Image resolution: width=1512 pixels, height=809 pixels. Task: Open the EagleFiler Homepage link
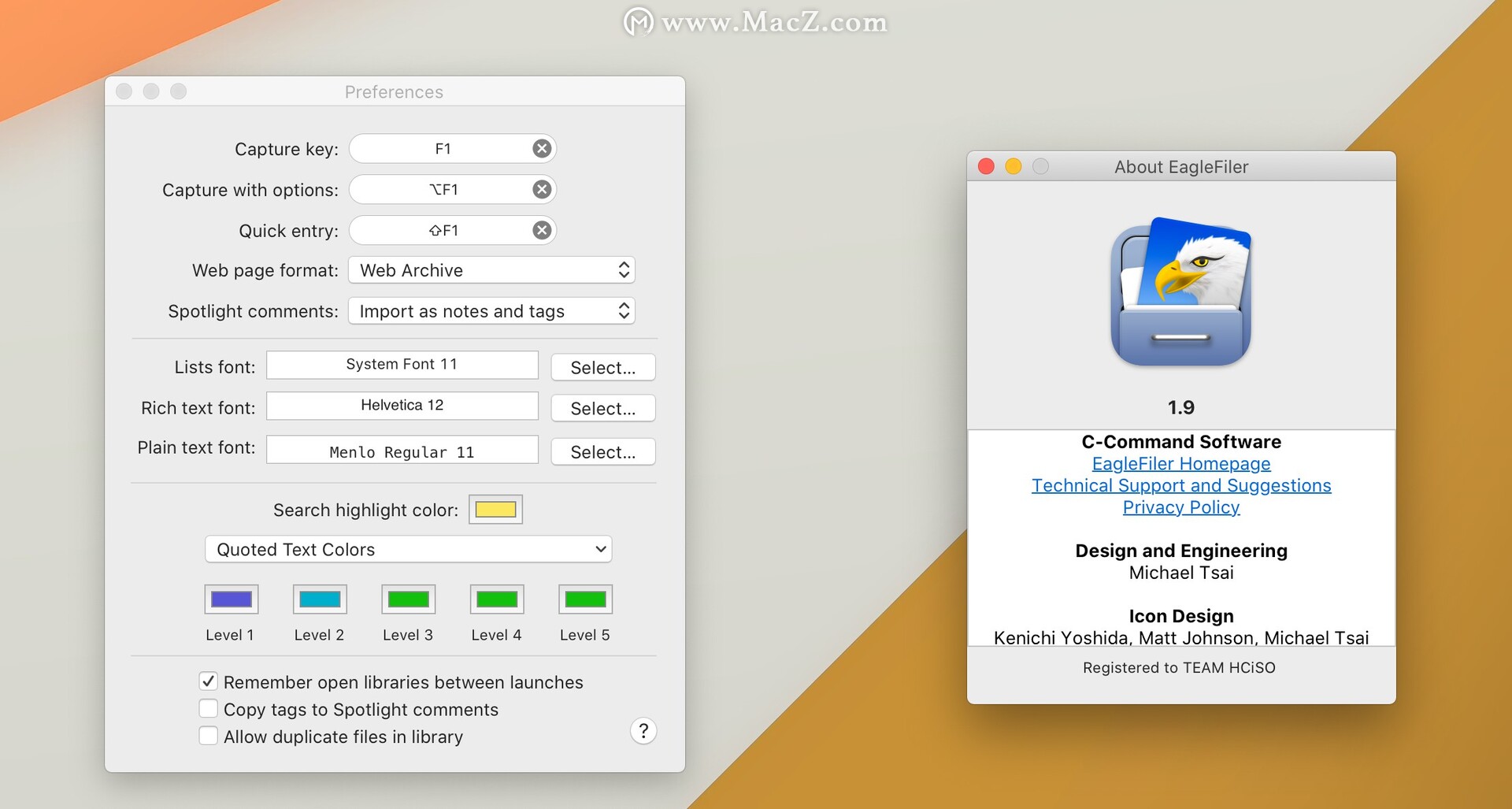pyautogui.click(x=1181, y=464)
